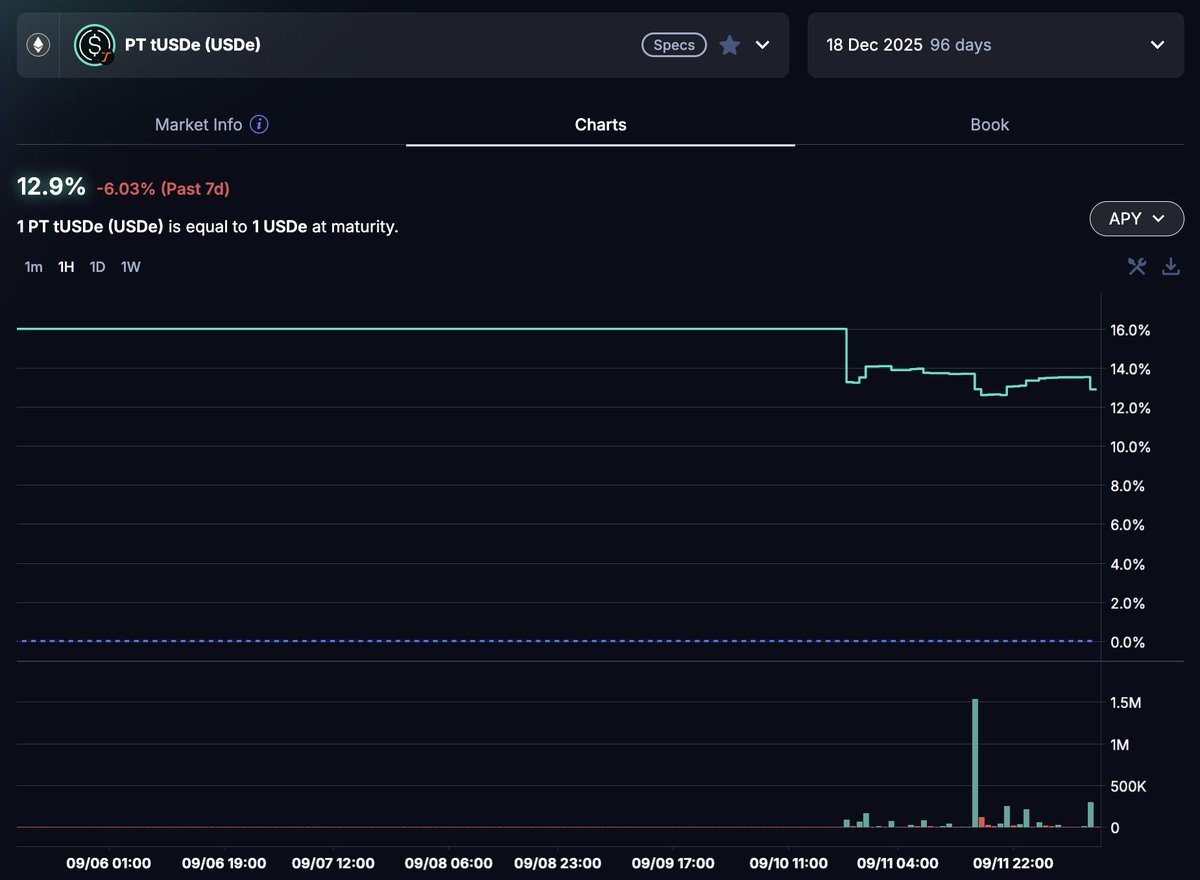
Task: Click the last volume bar on the right
Action: (1091, 814)
